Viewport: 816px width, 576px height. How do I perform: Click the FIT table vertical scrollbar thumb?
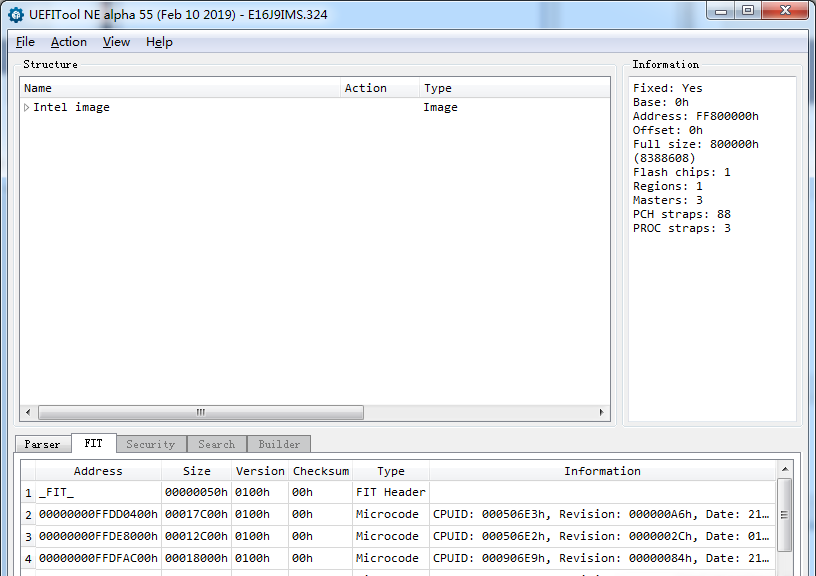[785, 515]
